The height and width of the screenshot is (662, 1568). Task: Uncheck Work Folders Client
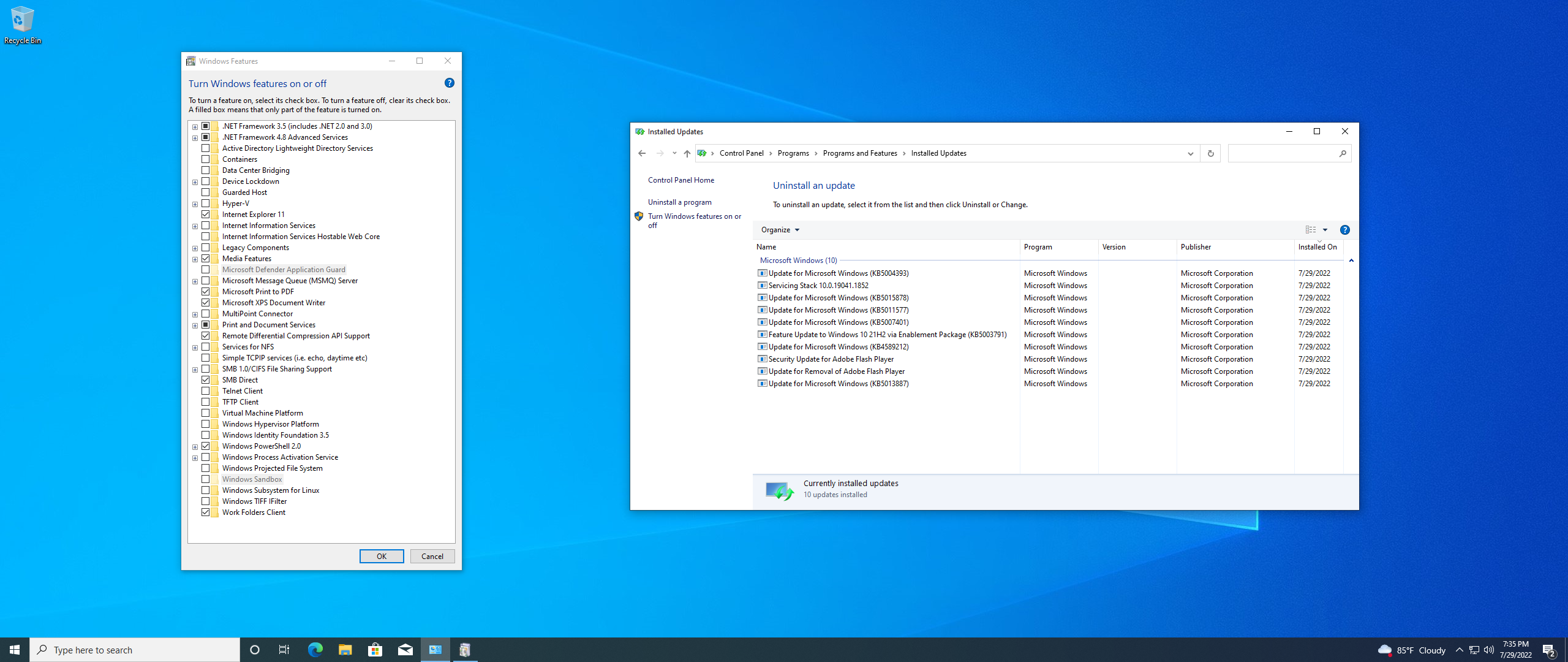point(206,512)
